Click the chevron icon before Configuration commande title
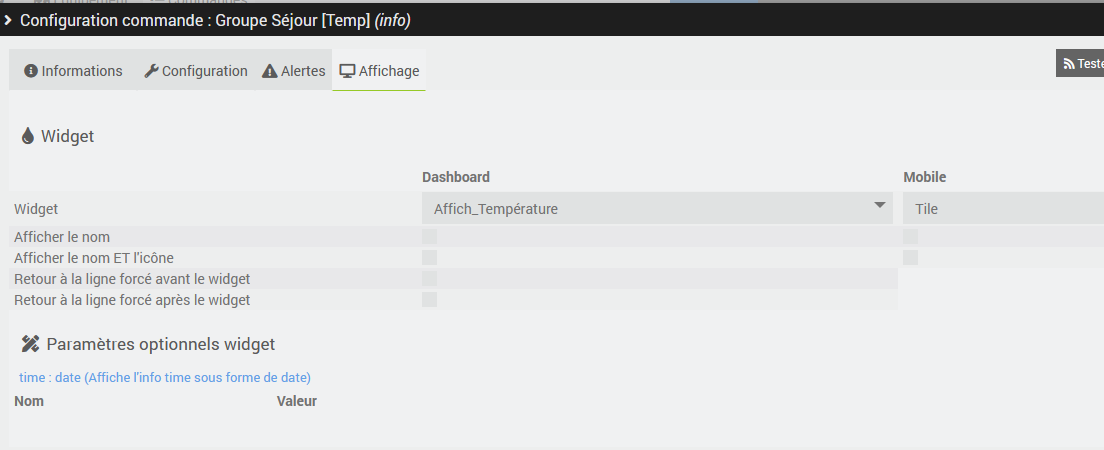The image size is (1104, 450). 8,20
